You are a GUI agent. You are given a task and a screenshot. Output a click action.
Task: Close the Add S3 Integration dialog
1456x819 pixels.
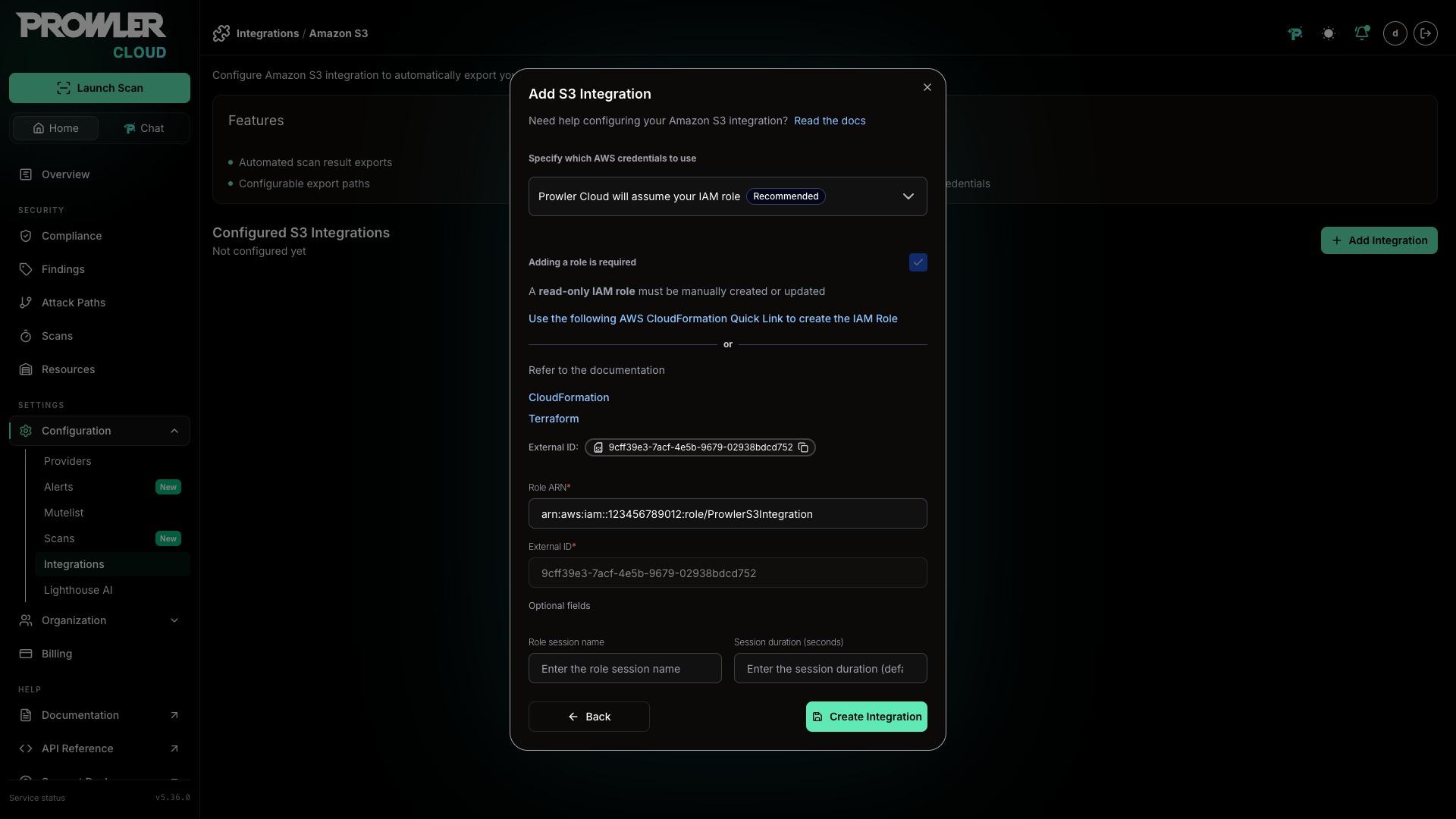927,87
